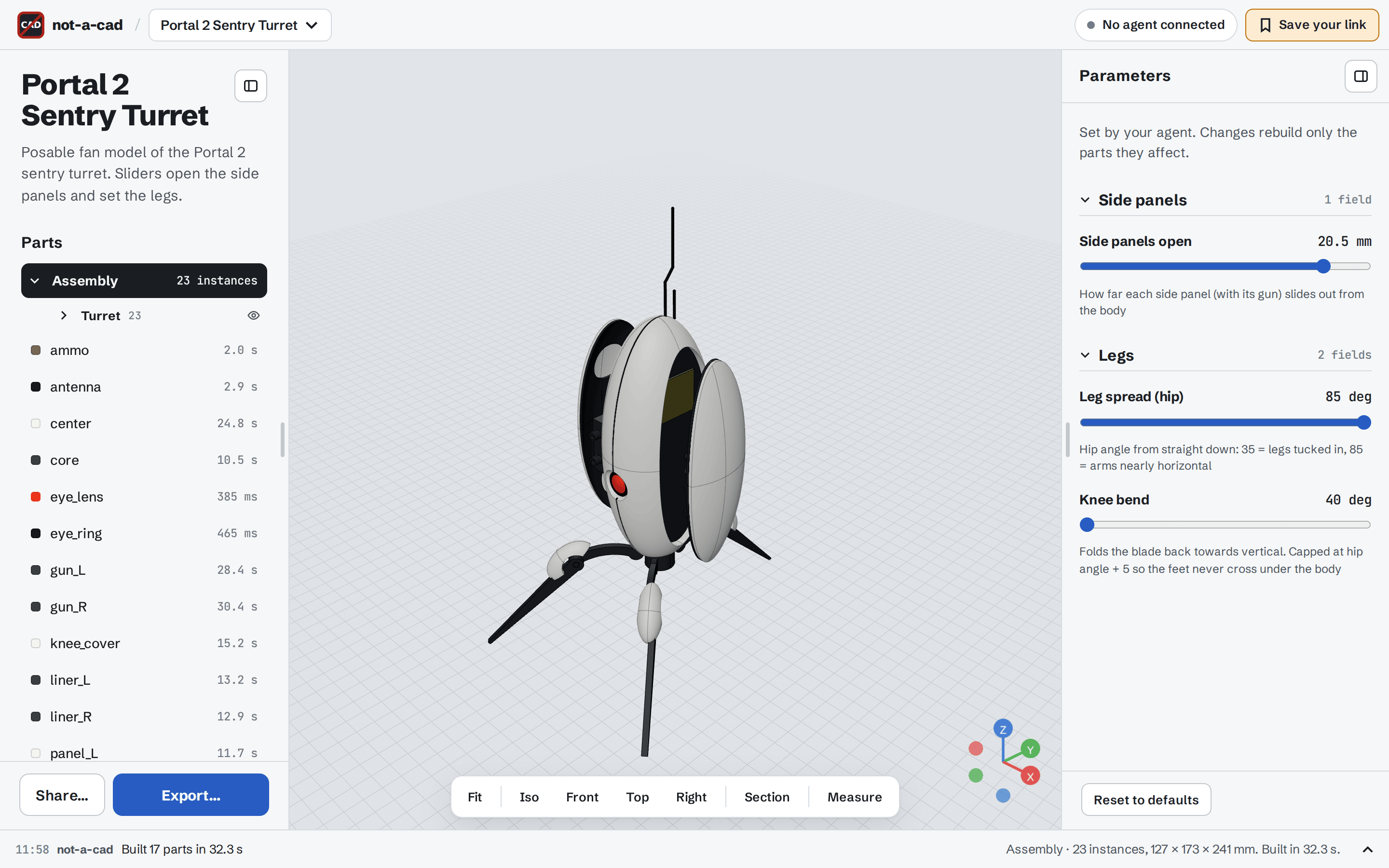Select the liner_R part row
Image resolution: width=1389 pixels, height=868 pixels.
[144, 717]
